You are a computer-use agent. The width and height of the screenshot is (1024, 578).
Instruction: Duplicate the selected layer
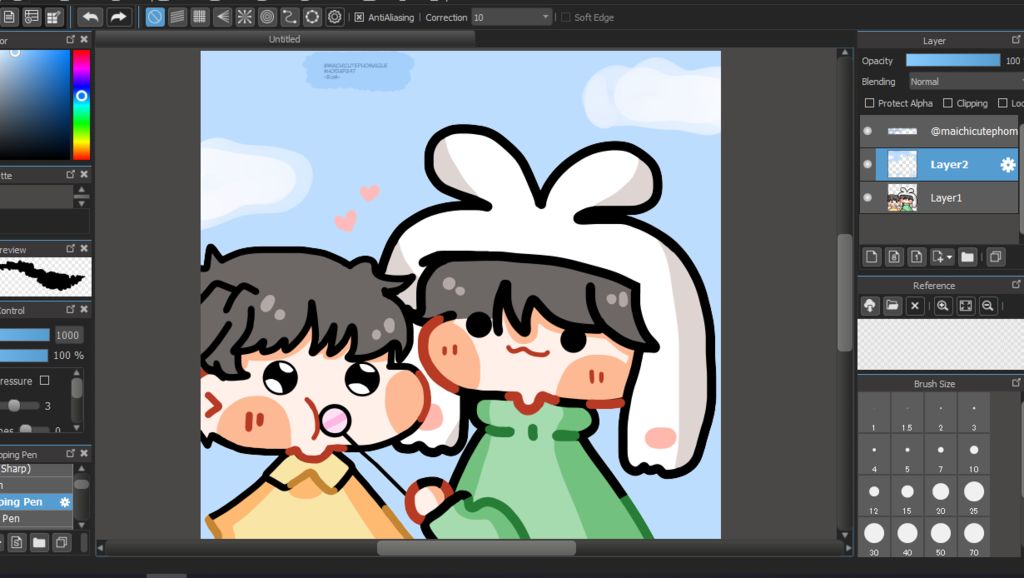tap(995, 257)
